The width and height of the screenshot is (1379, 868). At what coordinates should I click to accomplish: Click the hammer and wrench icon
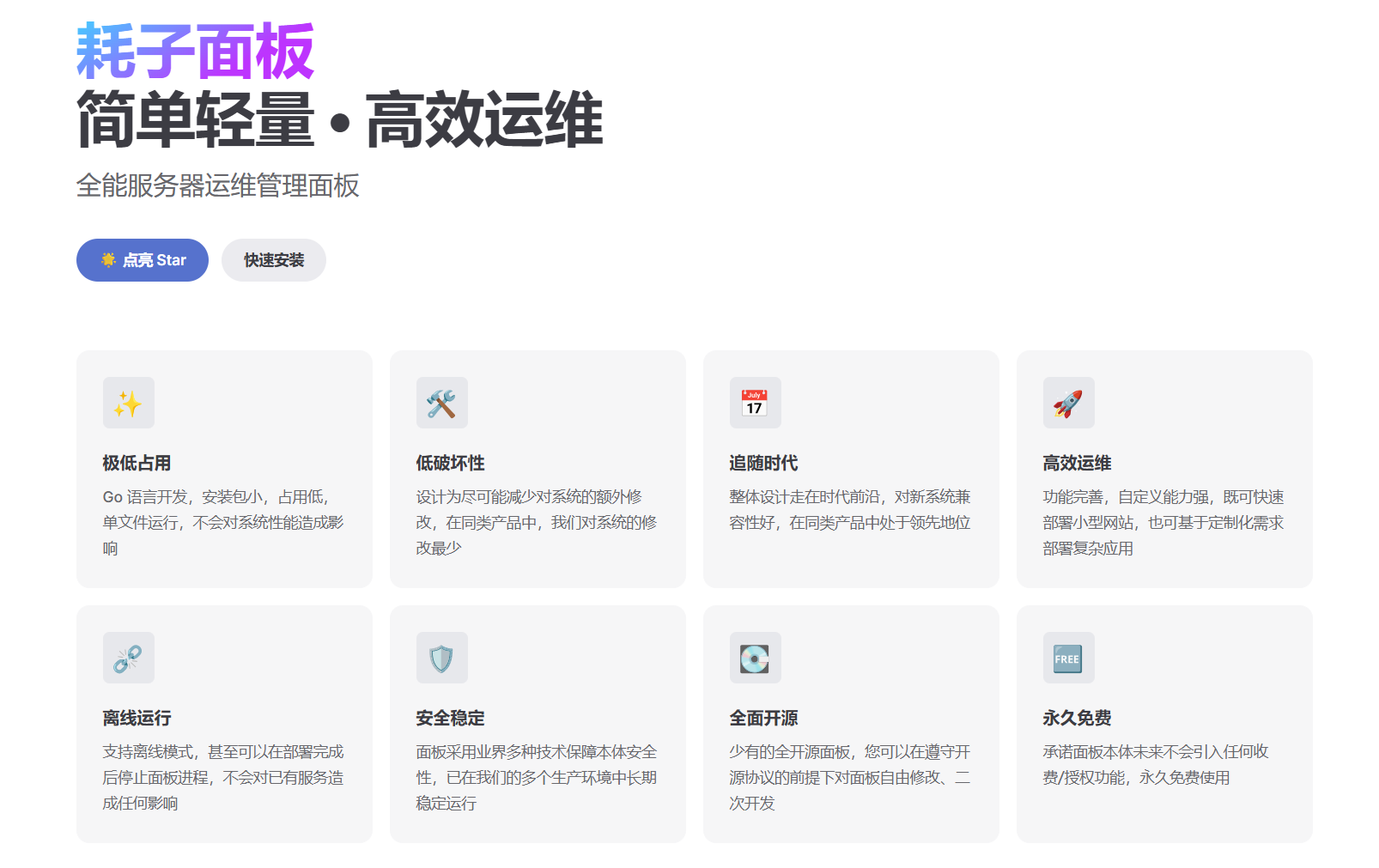441,403
